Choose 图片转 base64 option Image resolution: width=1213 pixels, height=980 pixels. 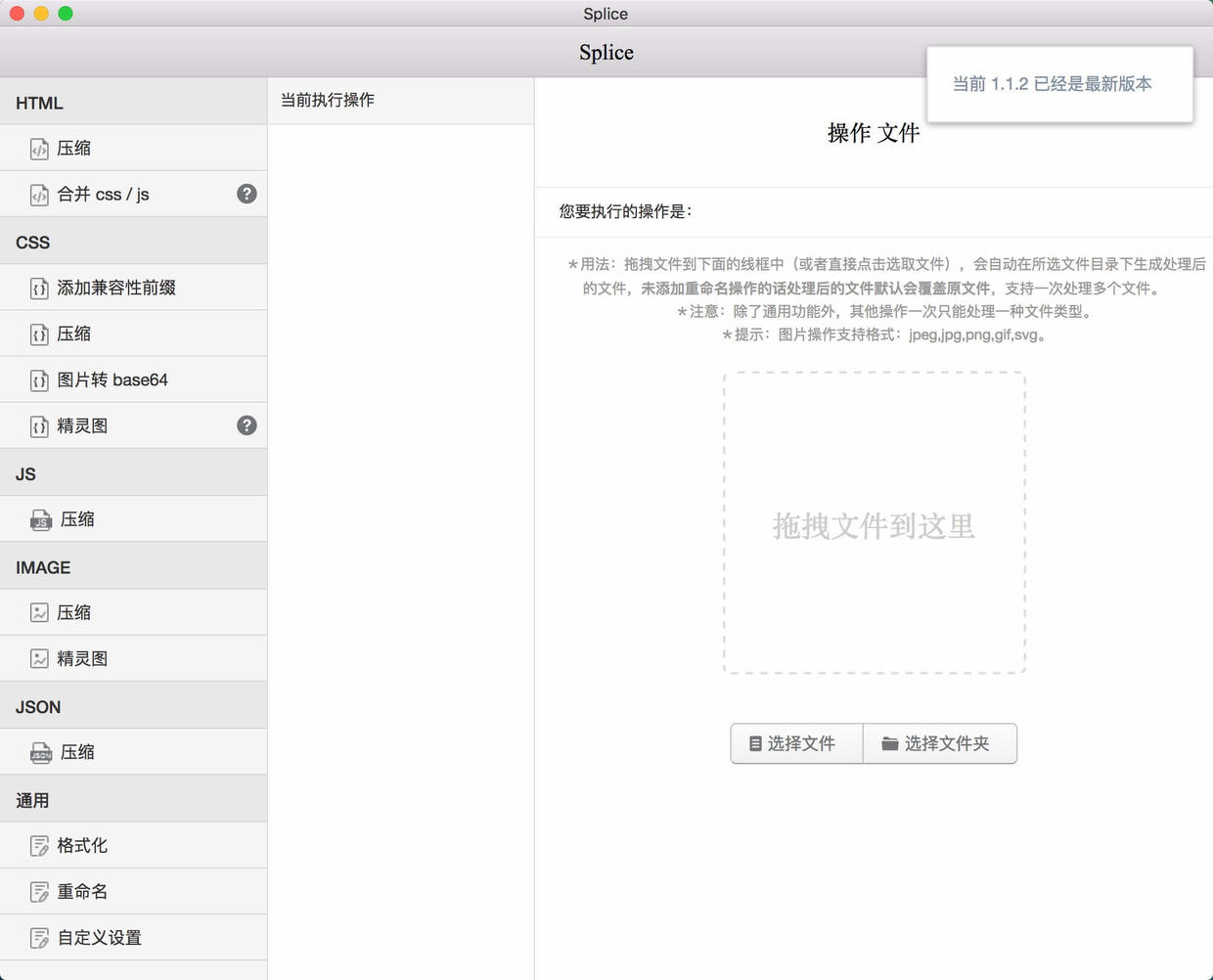[x=133, y=379]
